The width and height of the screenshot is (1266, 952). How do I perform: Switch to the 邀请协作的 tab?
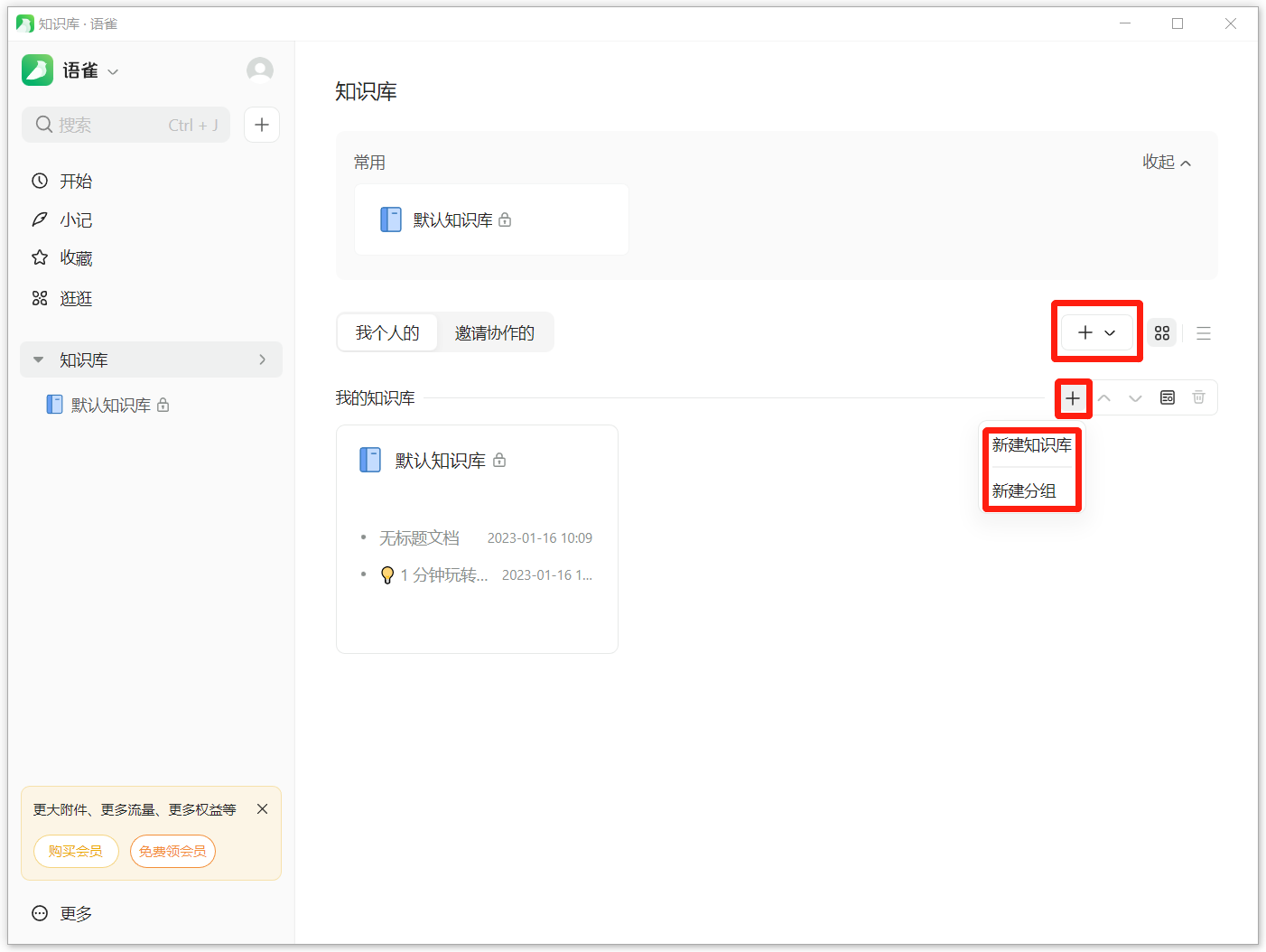(x=495, y=332)
